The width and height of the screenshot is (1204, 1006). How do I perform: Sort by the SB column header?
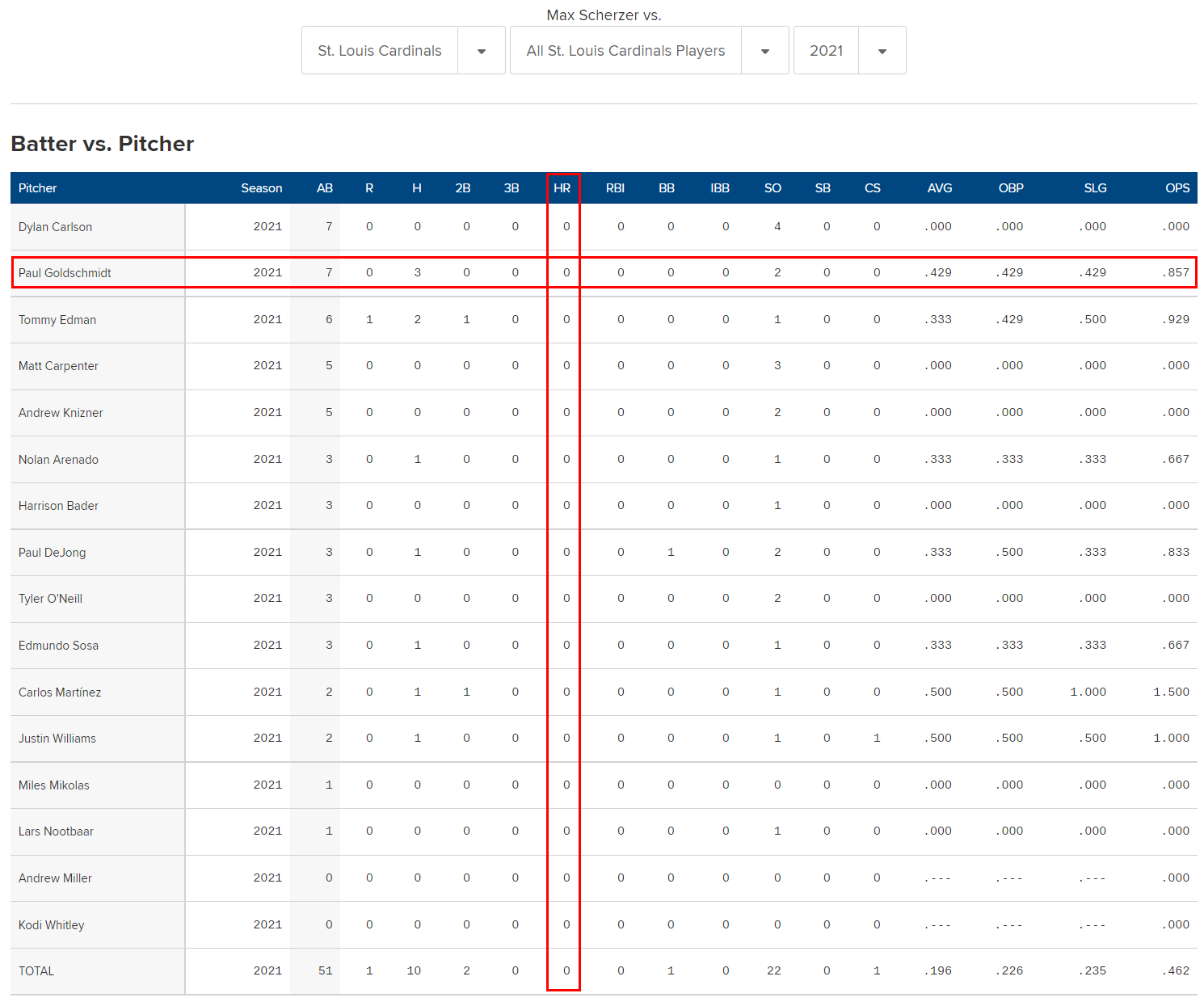click(x=823, y=187)
